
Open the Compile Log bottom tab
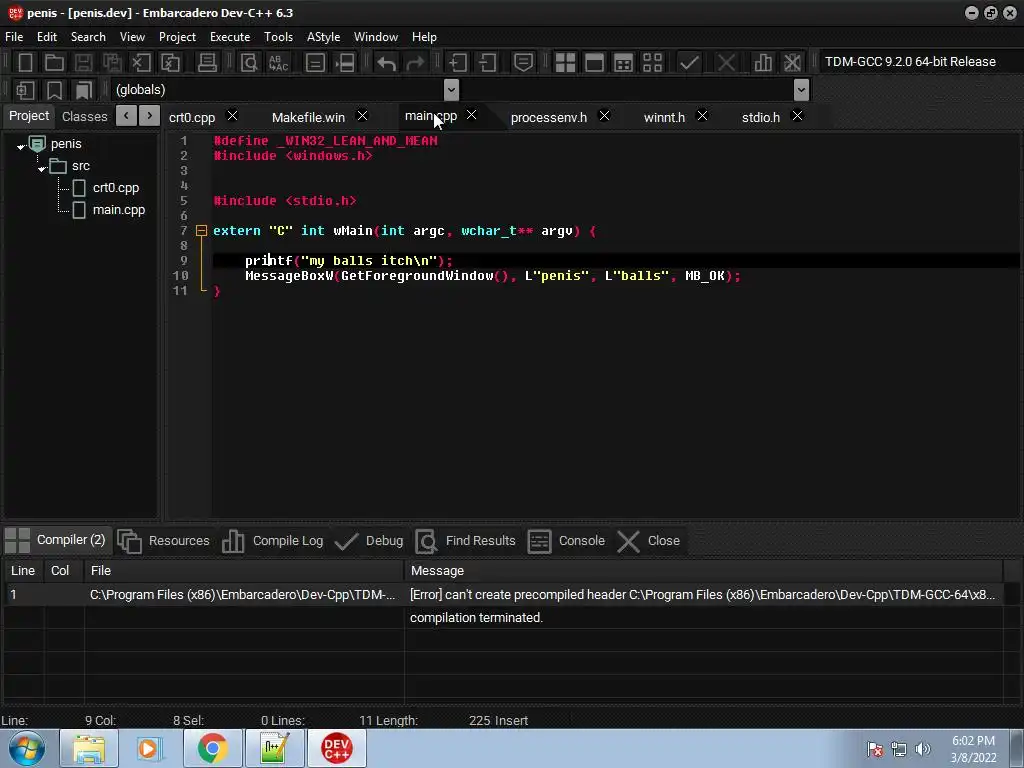coord(273,541)
